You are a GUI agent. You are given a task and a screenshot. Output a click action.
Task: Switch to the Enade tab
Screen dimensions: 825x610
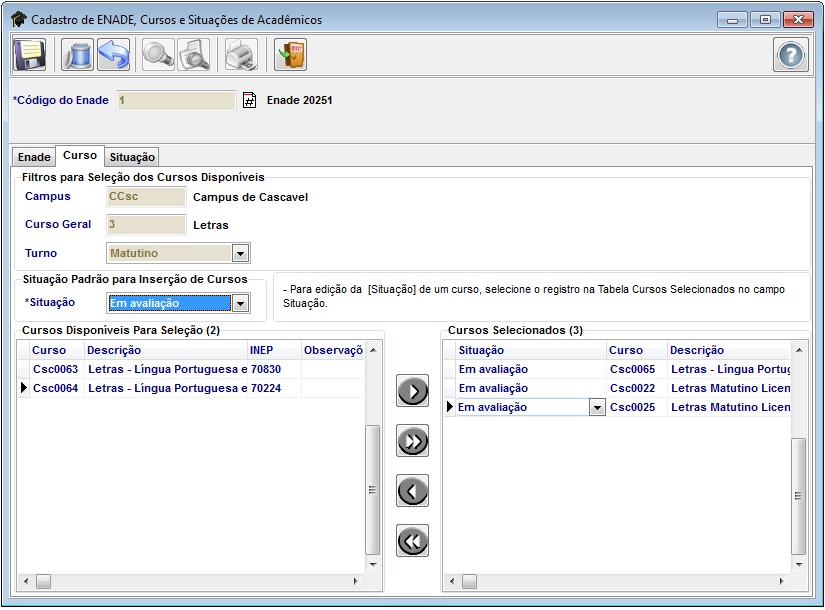[x=34, y=157]
